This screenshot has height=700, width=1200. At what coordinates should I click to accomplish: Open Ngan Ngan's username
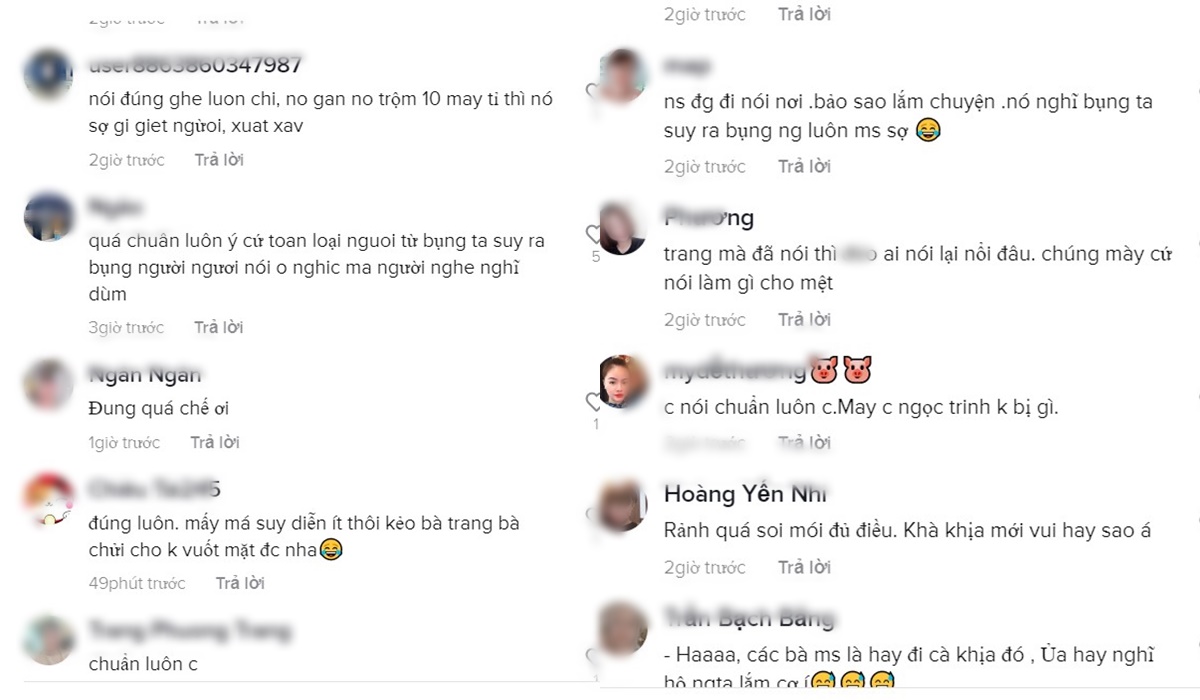(145, 375)
